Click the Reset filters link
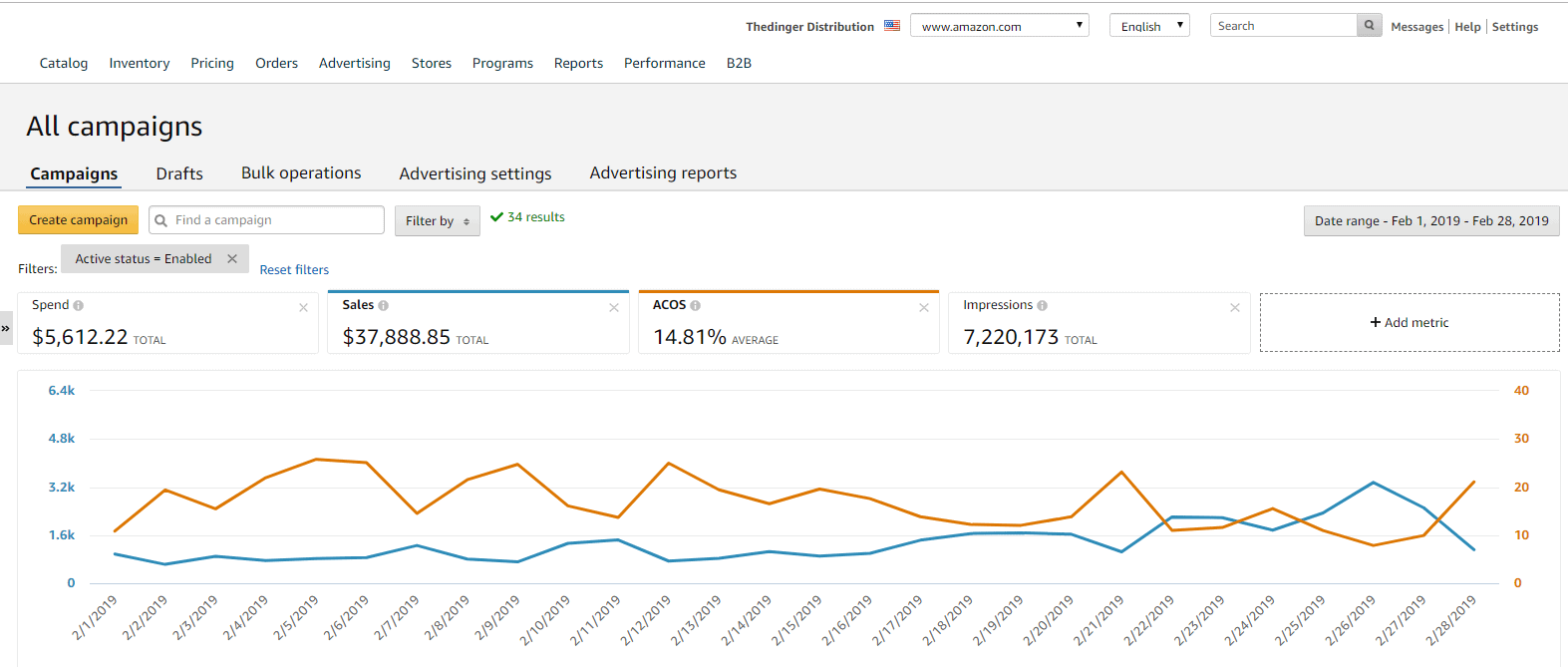Viewport: 1568px width, 667px height. click(294, 270)
